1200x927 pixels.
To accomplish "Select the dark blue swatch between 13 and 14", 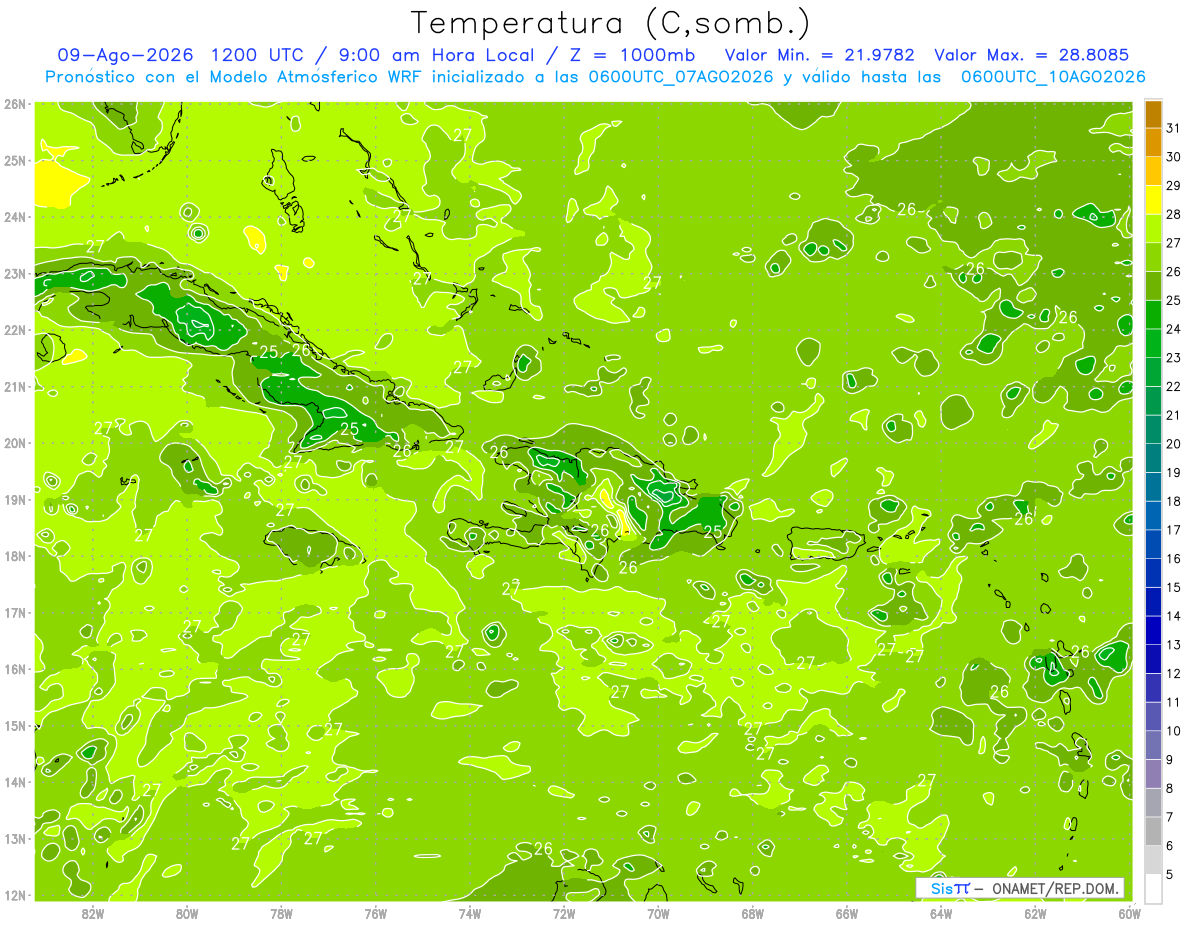I will click(x=1153, y=630).
